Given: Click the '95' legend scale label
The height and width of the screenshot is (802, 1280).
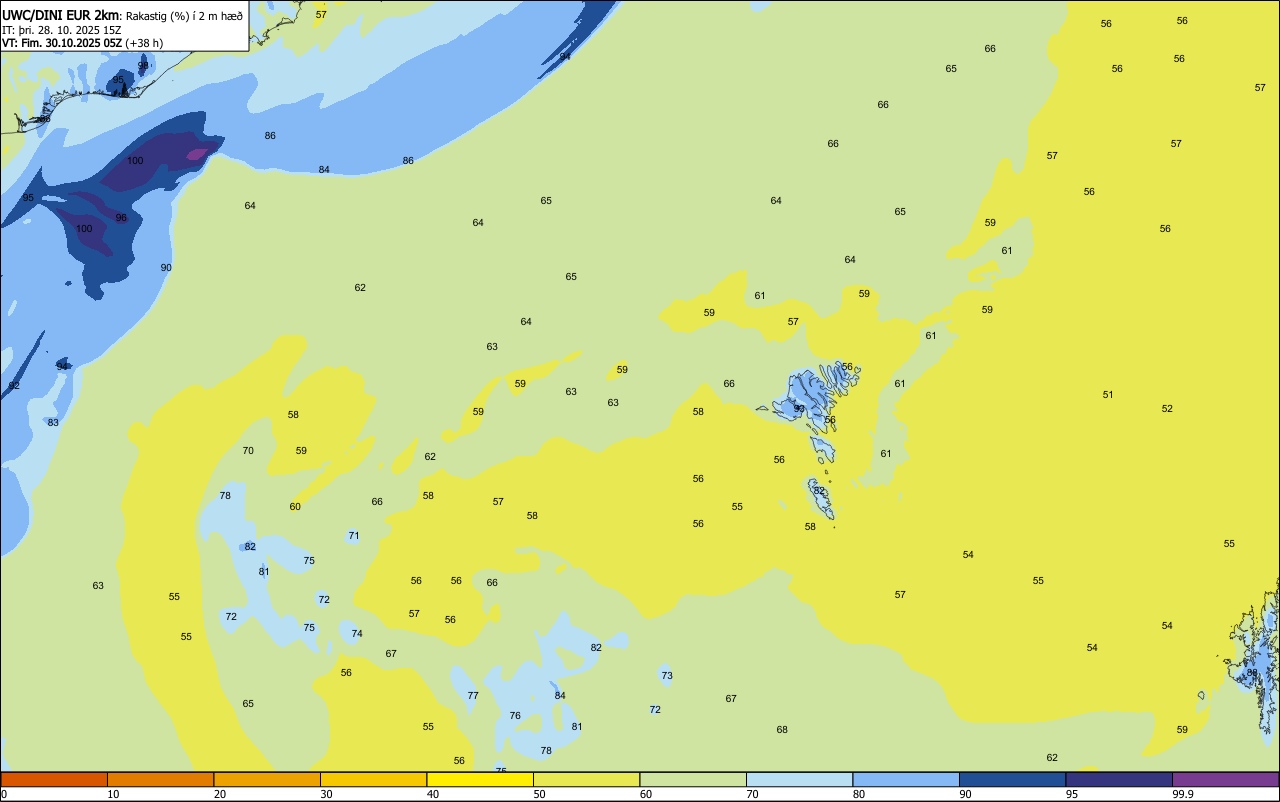Looking at the screenshot, I should coord(1072,794).
